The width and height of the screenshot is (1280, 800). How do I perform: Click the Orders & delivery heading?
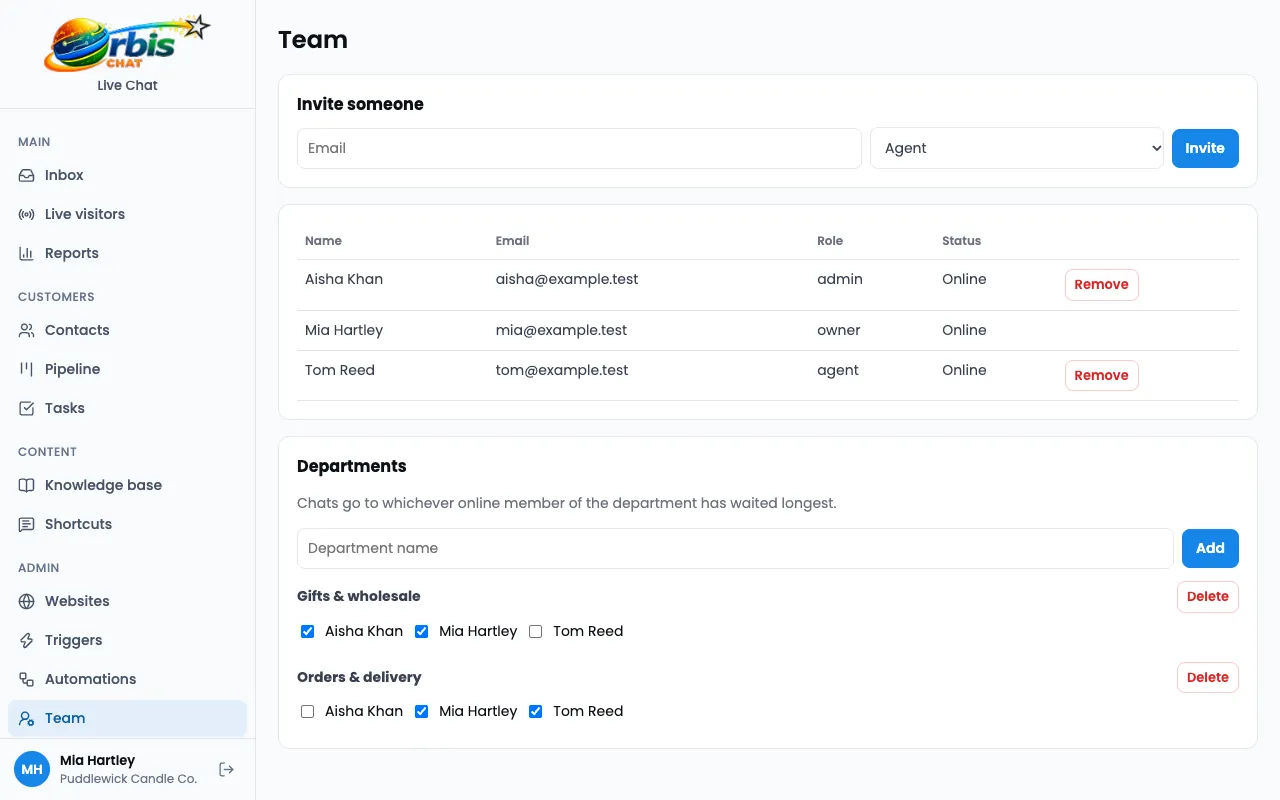tap(359, 677)
